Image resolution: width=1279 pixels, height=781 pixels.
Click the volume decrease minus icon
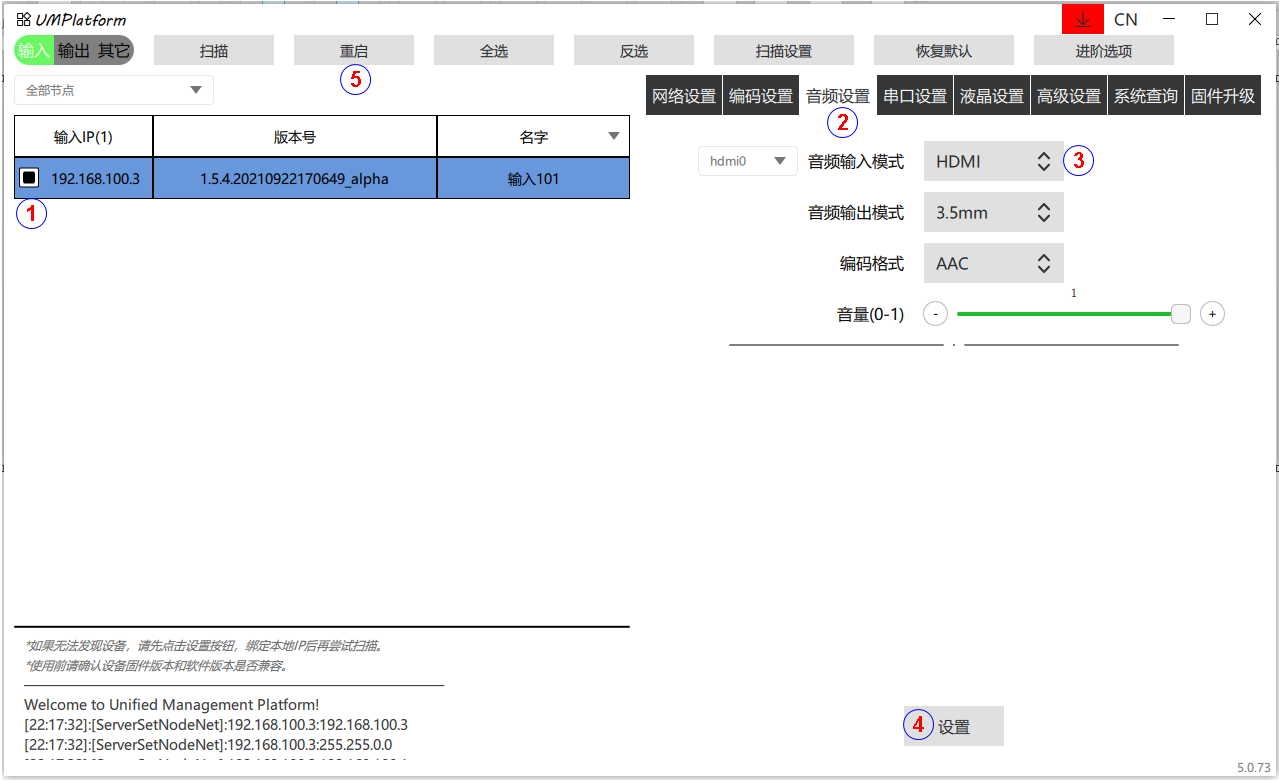(935, 314)
